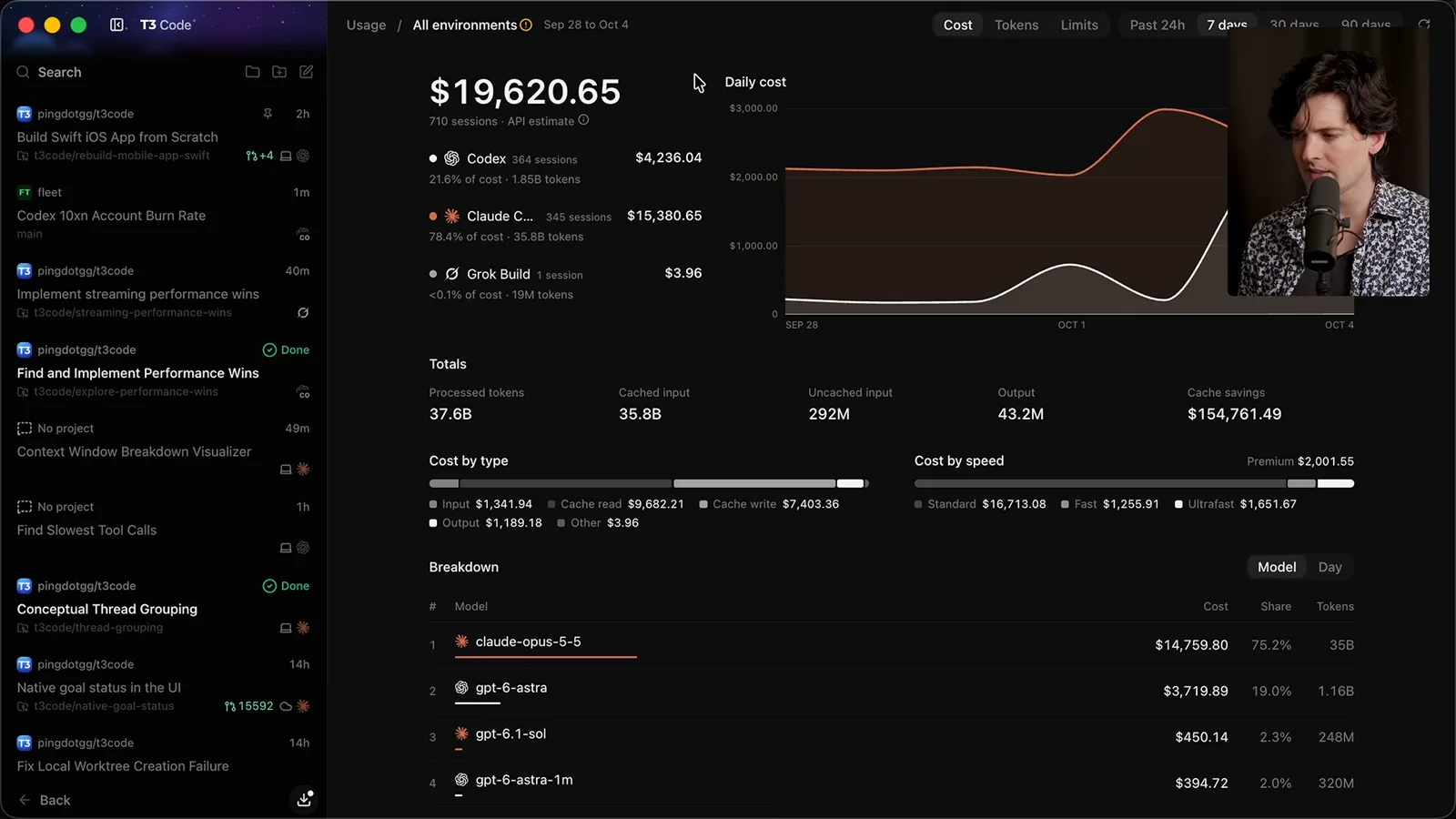
Task: Open the +4 pull request indicator
Action: (x=259, y=156)
